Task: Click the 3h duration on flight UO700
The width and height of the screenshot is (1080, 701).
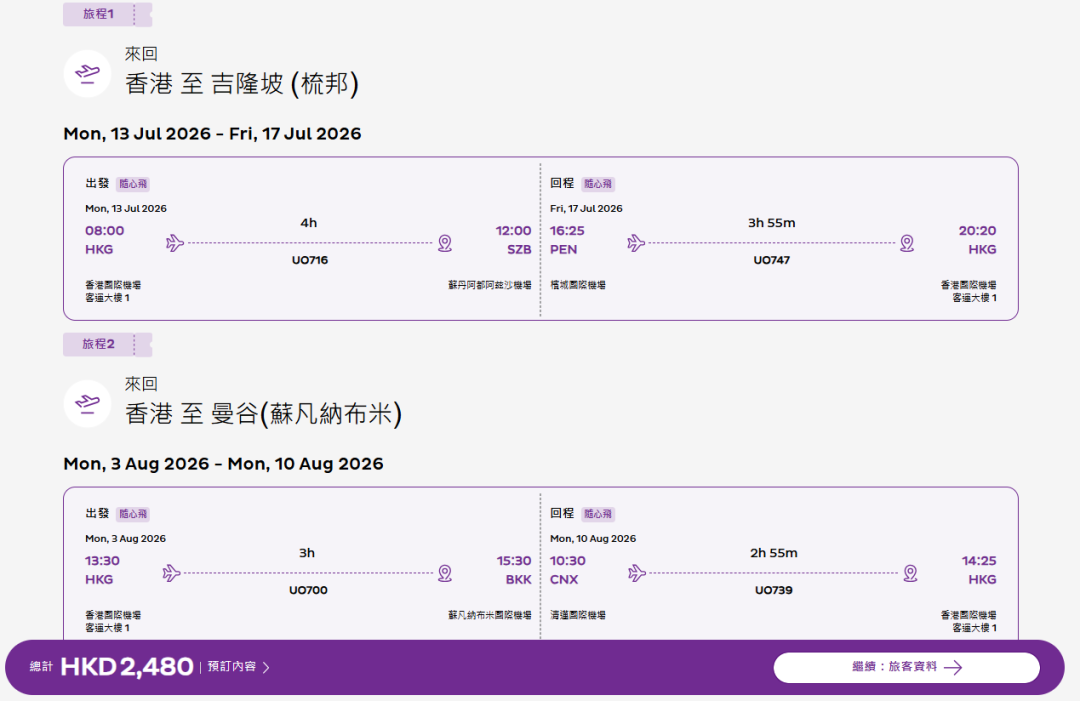Action: pos(307,553)
